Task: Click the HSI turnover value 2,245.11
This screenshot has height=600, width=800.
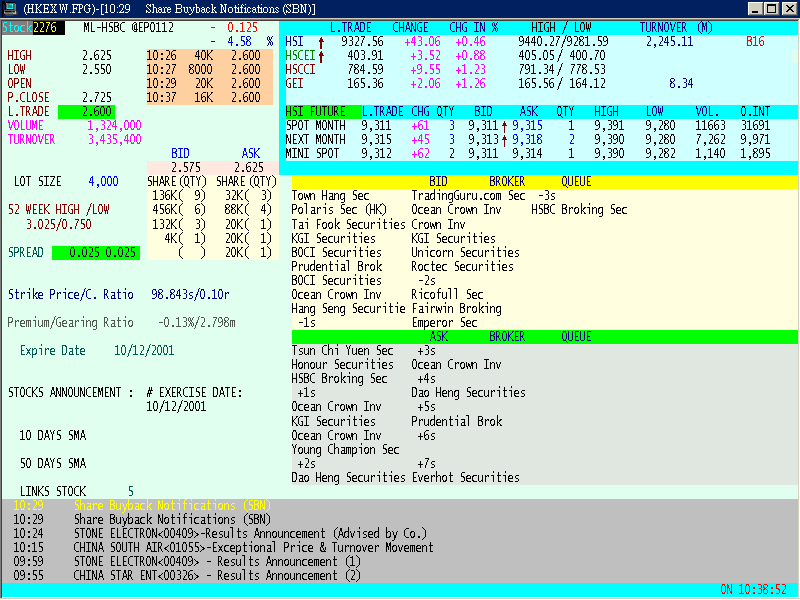Action: tap(669, 41)
